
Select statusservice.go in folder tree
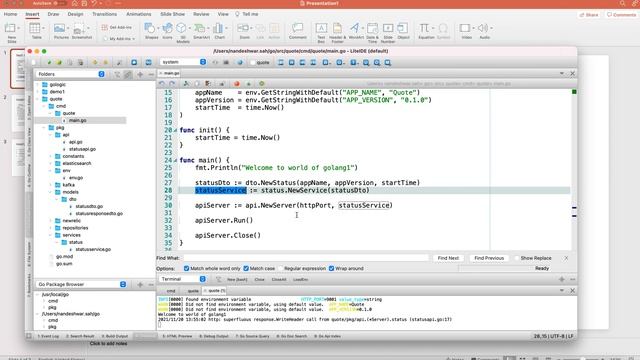(93, 249)
